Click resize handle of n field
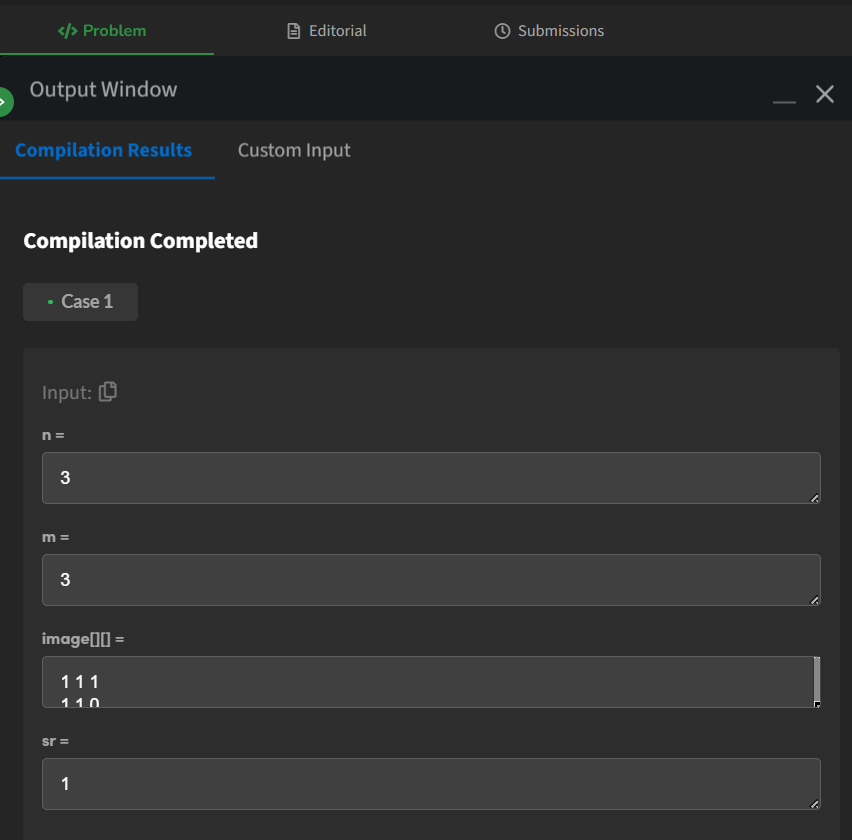Image resolution: width=852 pixels, height=840 pixels. pos(814,498)
